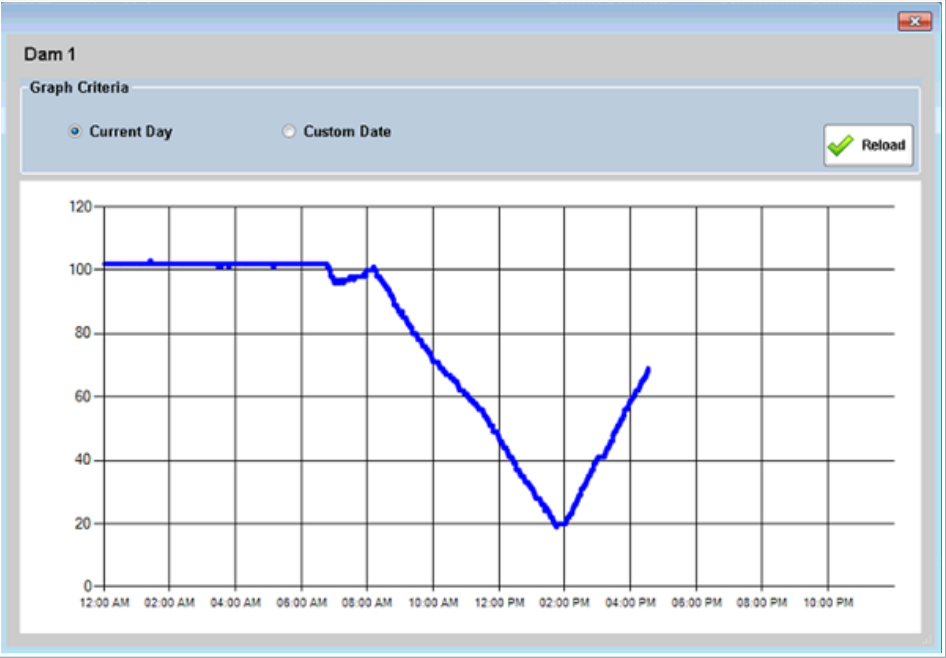The height and width of the screenshot is (658, 946).
Task: Click the 100 value on the Y axis
Action: (81, 270)
